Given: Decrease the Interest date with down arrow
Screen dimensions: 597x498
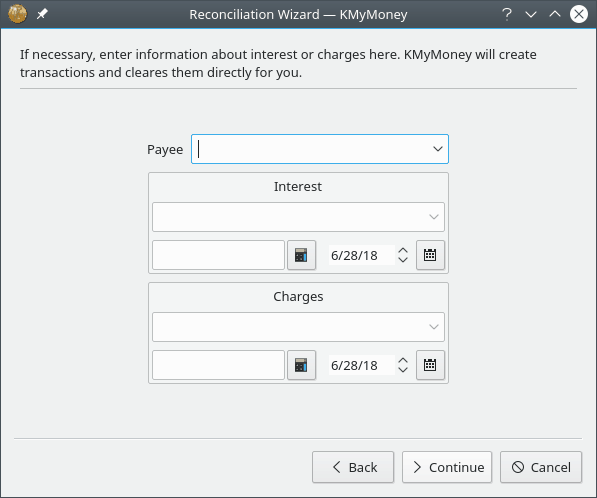Looking at the screenshot, I should click(403, 260).
